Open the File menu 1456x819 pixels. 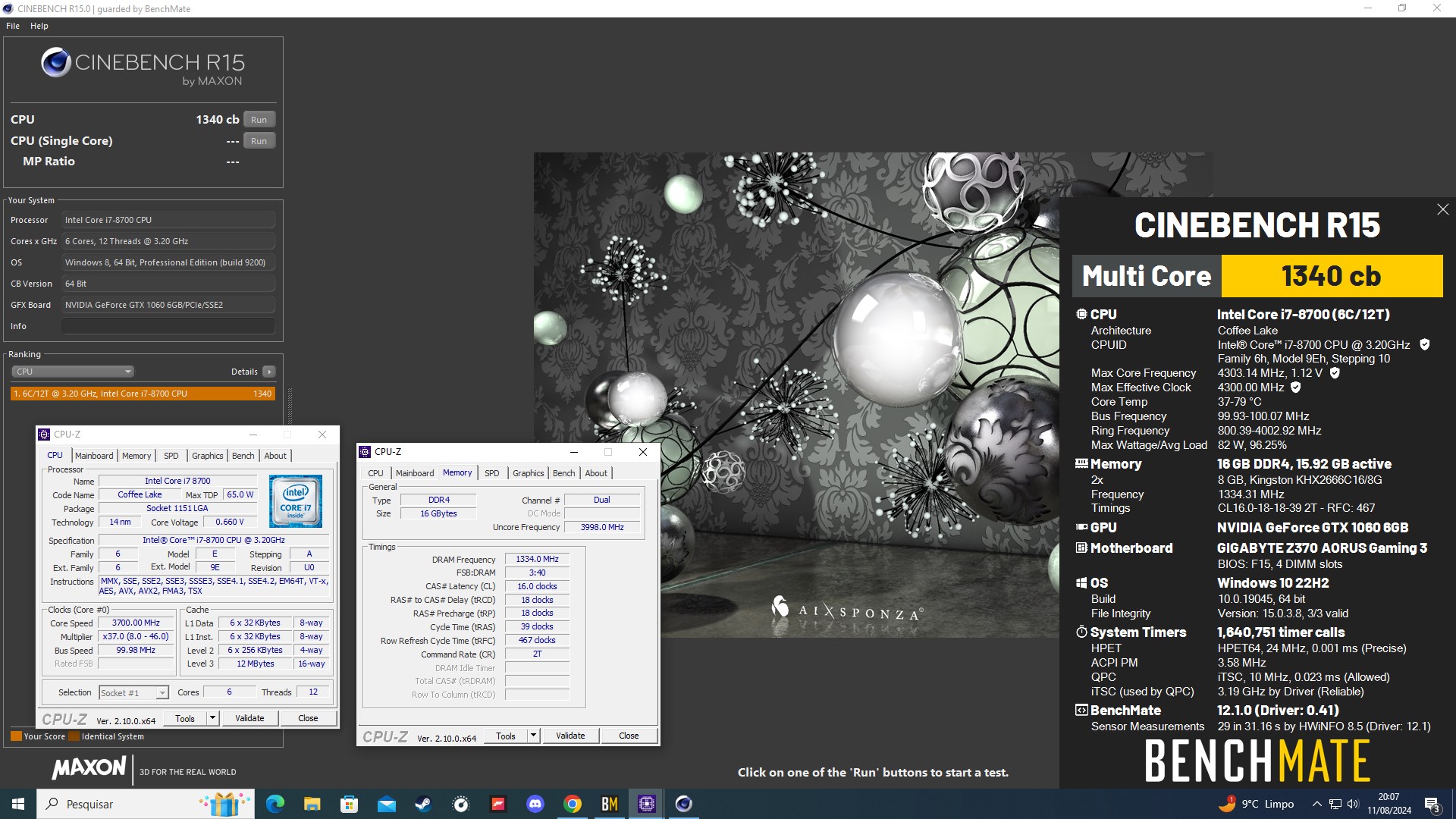coord(13,26)
